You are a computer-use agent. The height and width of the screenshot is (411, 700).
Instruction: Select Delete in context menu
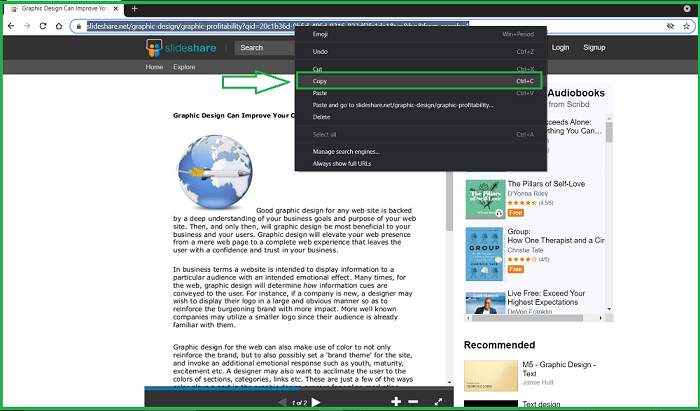tap(421, 117)
